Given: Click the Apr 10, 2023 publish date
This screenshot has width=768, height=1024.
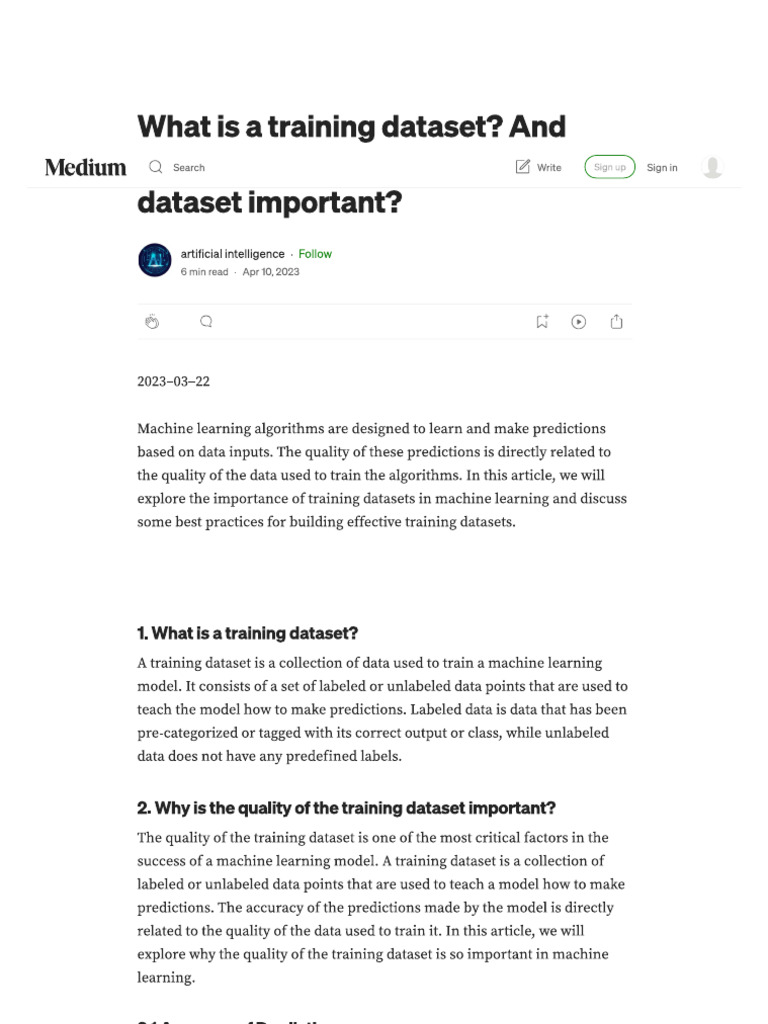Looking at the screenshot, I should [x=271, y=272].
